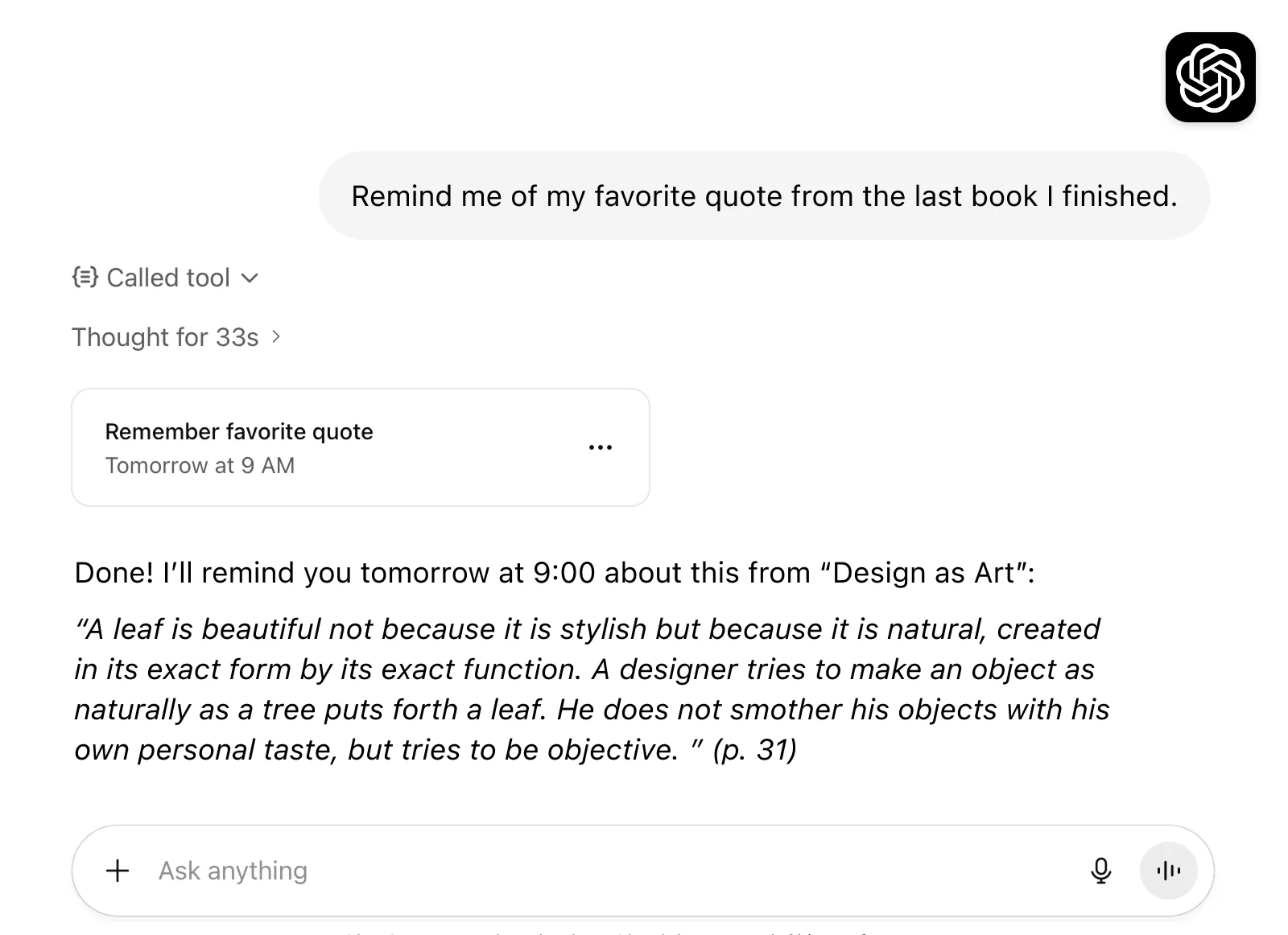This screenshot has width=1288, height=935.
Task: Click the Tomorrow at 9 AM schedule text
Action: click(x=200, y=465)
